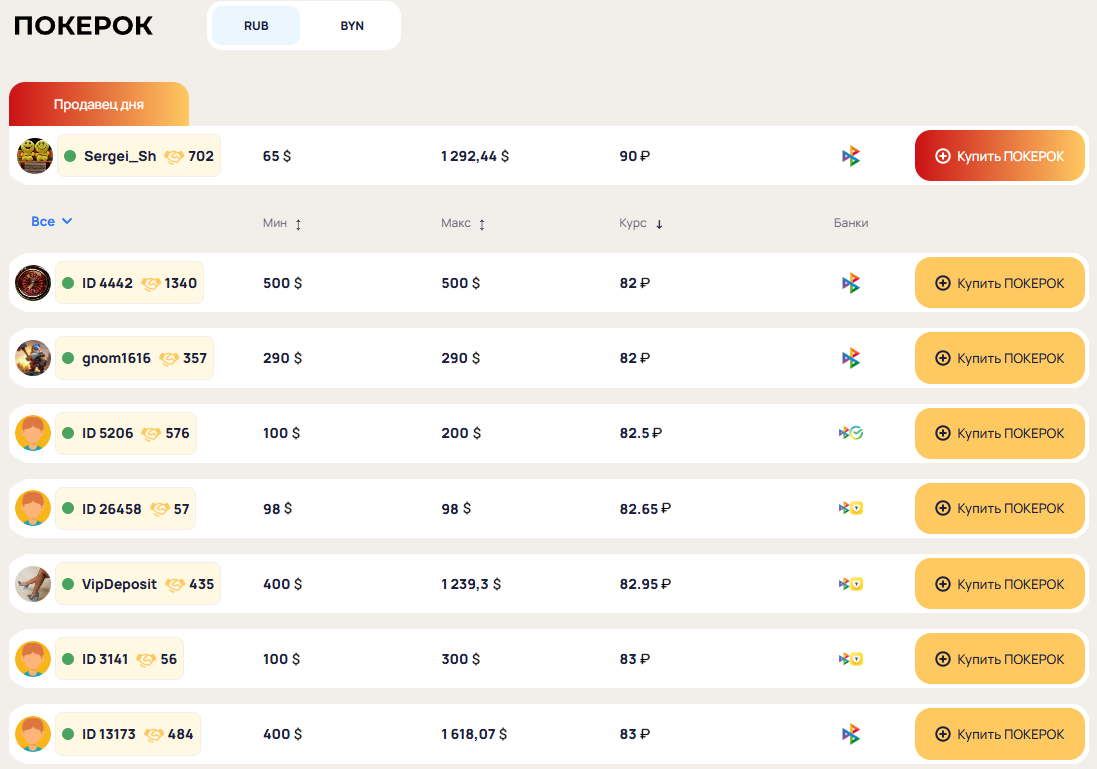Screen dimensions: 1097x769
Task: Buy ПОКЕРОК from seller Sergei_Sh
Action: (999, 156)
